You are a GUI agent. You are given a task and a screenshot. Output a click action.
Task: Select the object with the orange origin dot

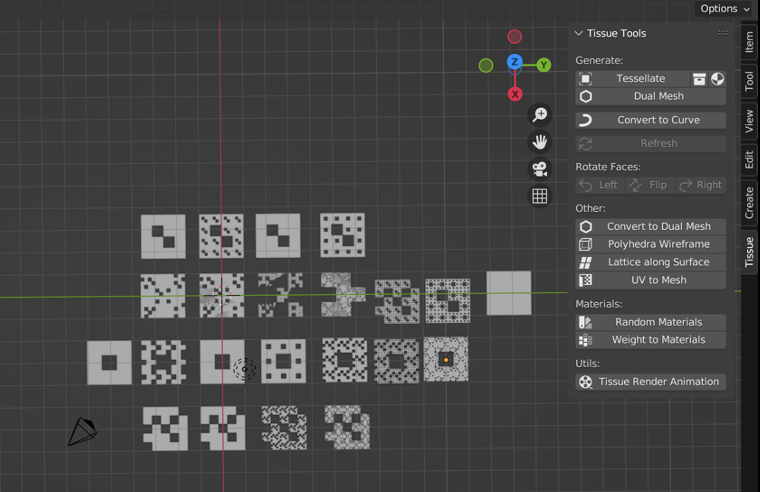point(446,359)
